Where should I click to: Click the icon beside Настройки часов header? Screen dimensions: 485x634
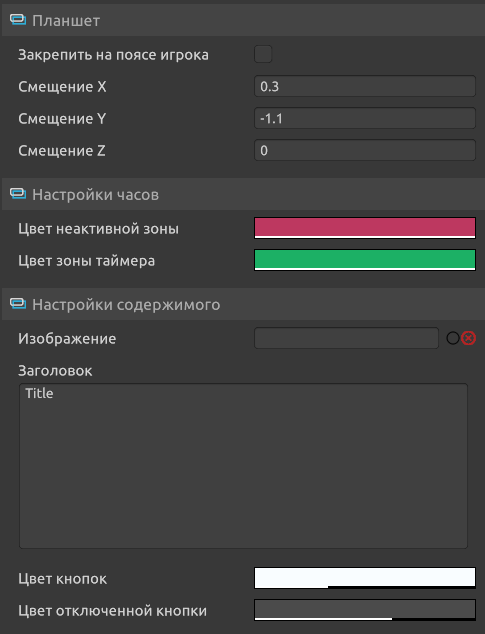click(18, 194)
